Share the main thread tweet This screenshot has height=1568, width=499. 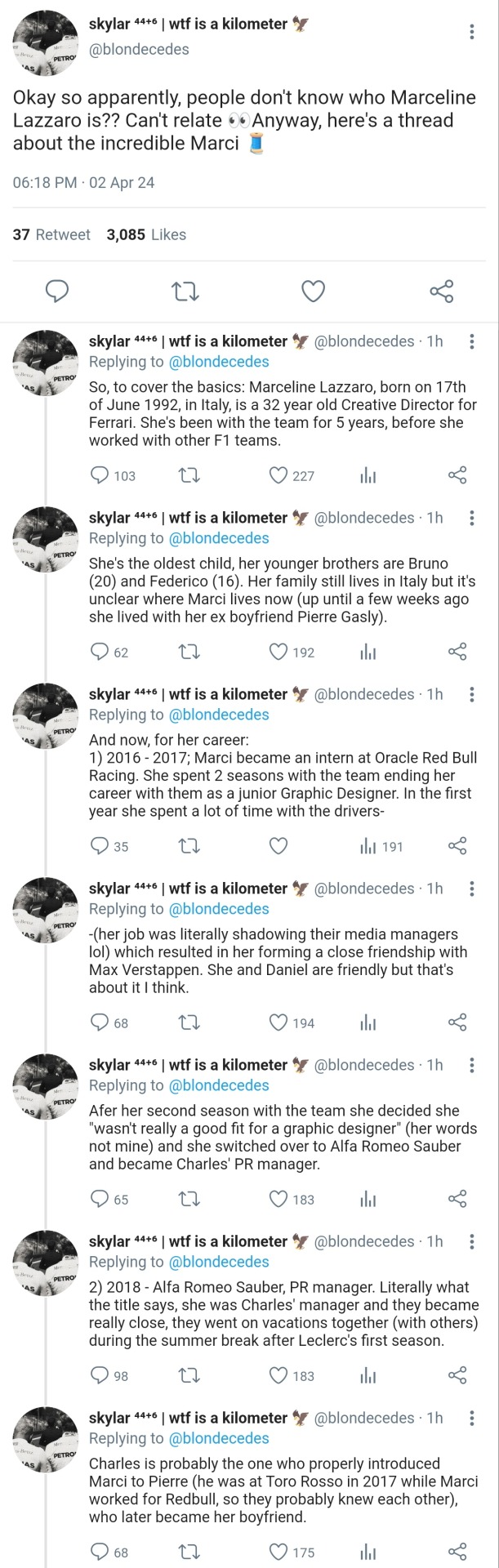click(x=441, y=291)
